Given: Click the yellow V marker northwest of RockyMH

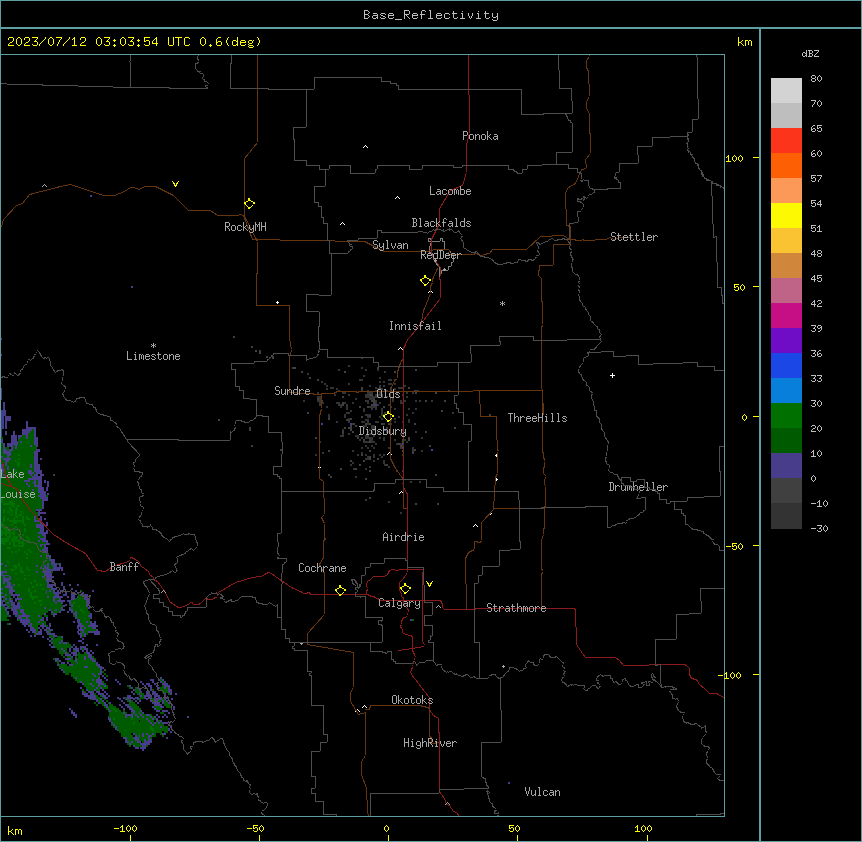Looking at the screenshot, I should tap(175, 184).
